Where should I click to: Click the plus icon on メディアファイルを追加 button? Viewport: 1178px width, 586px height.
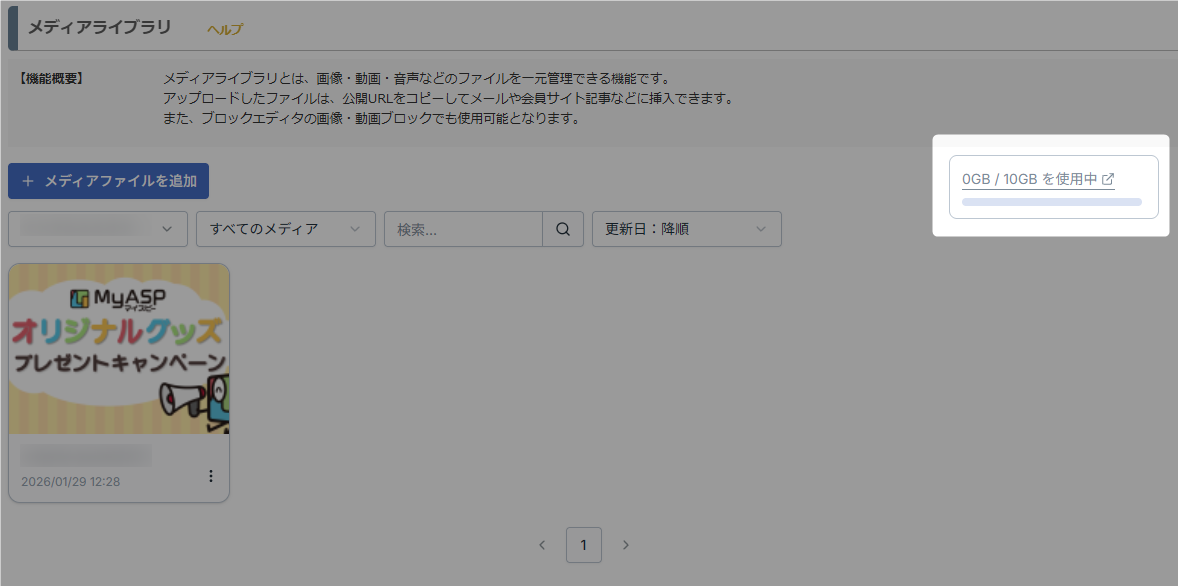[x=27, y=181]
